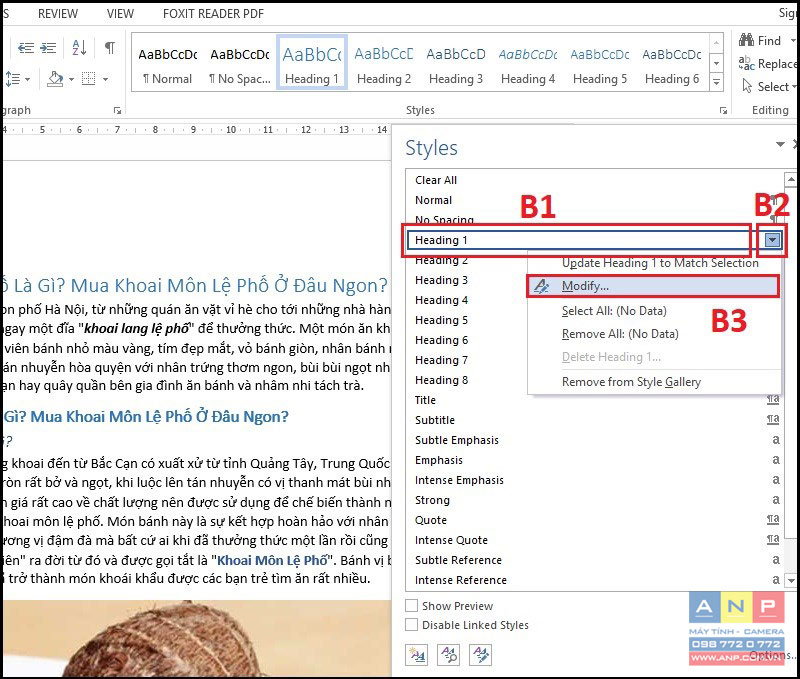Open the FOXIT READER PDF tab
Image resolution: width=800 pixels, height=679 pixels.
[213, 14]
